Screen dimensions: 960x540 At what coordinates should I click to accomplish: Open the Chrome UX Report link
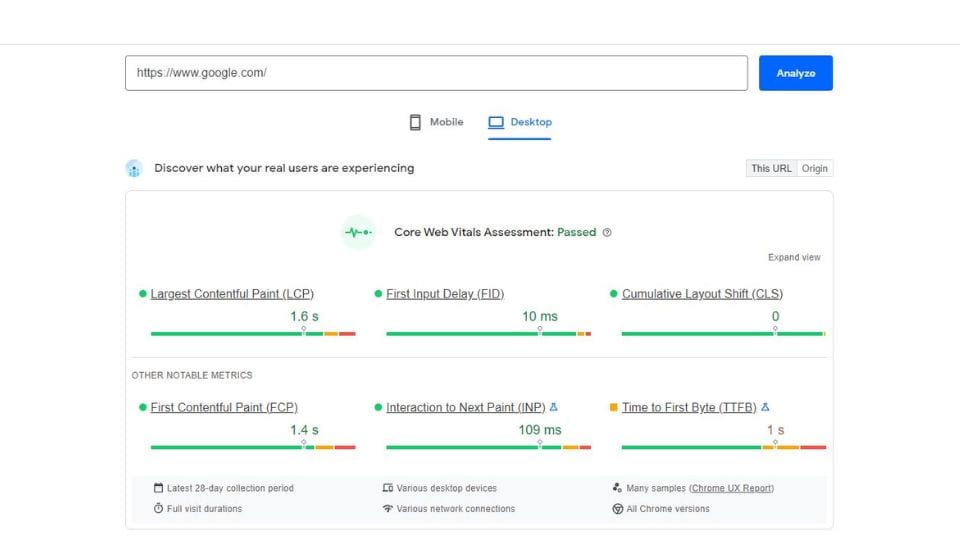731,488
